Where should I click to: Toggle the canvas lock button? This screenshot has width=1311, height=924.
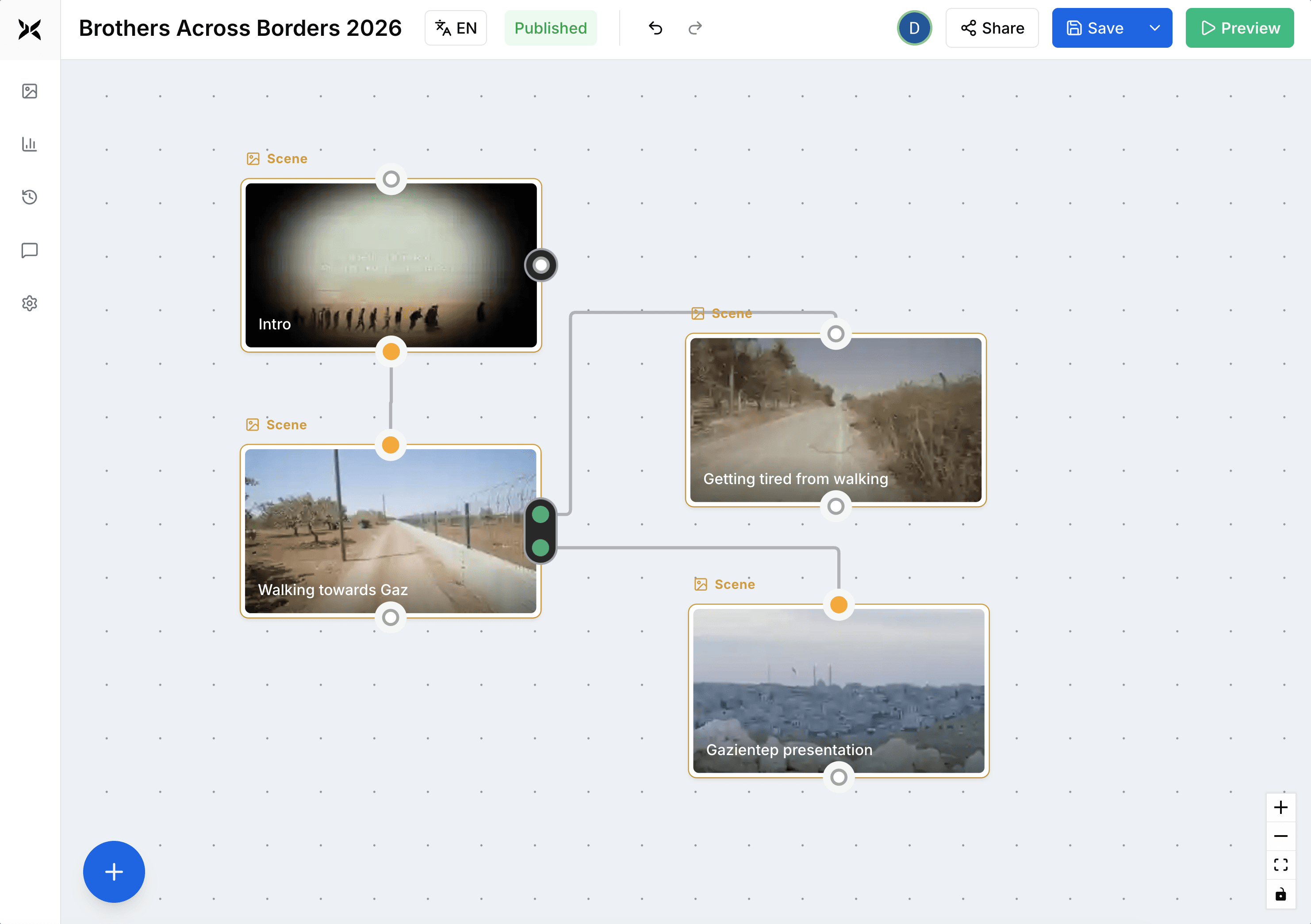click(1281, 894)
